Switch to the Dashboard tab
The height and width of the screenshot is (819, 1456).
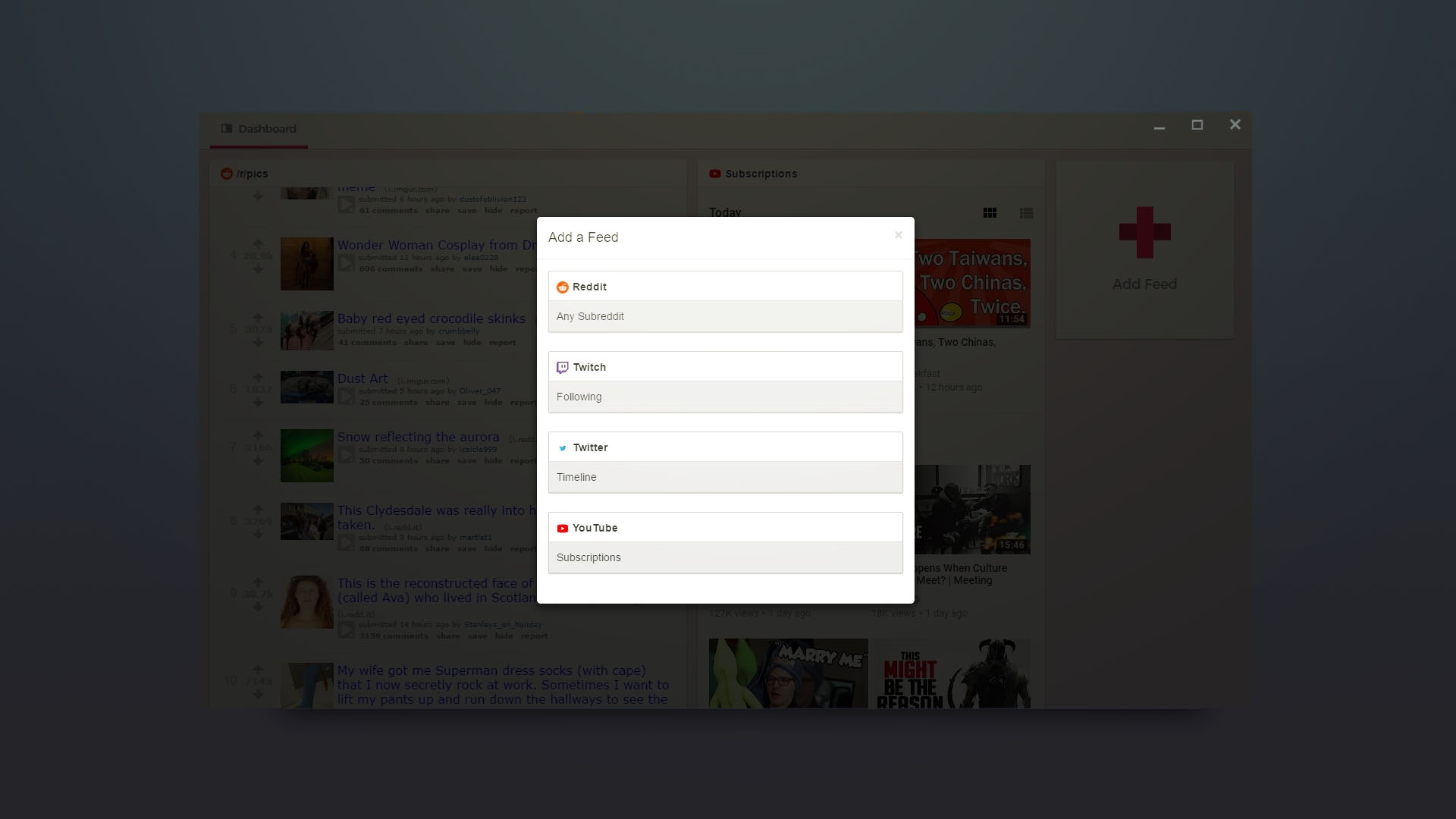click(259, 129)
